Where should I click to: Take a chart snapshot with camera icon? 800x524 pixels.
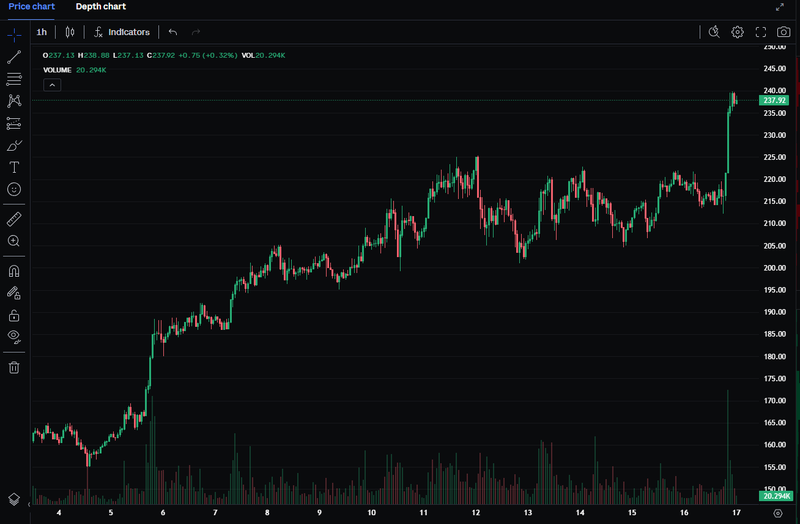(x=783, y=32)
